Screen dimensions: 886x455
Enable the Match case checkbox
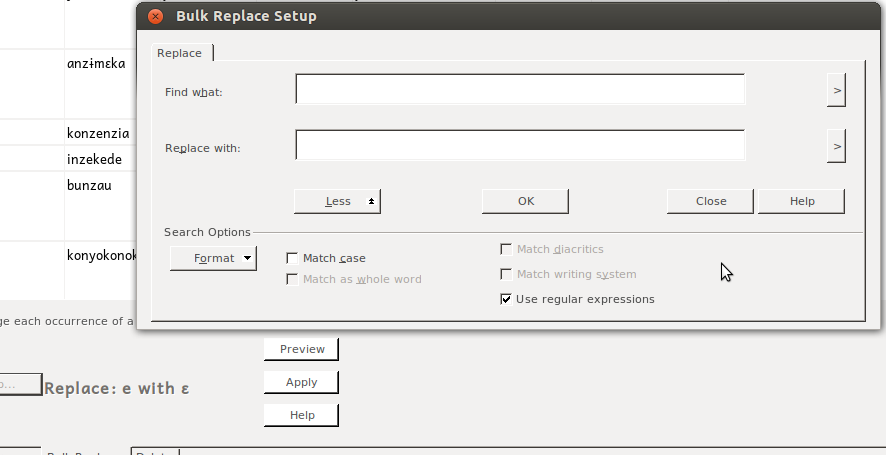(292, 258)
